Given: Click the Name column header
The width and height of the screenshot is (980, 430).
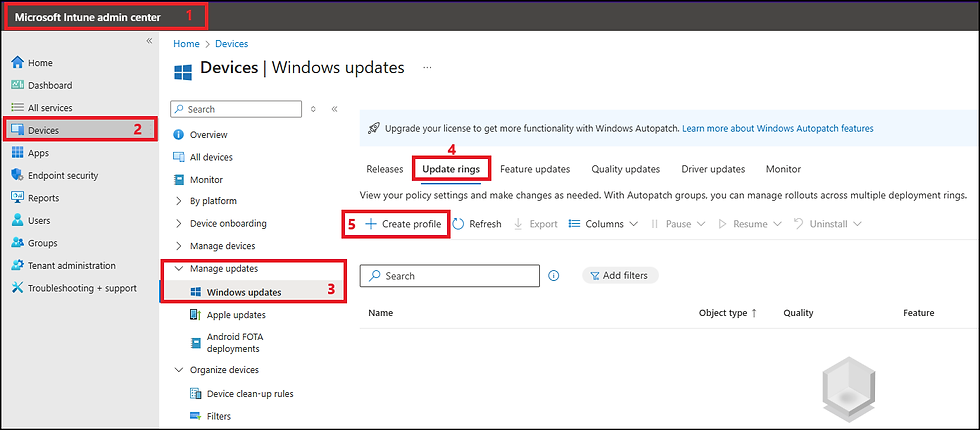Looking at the screenshot, I should click(381, 313).
